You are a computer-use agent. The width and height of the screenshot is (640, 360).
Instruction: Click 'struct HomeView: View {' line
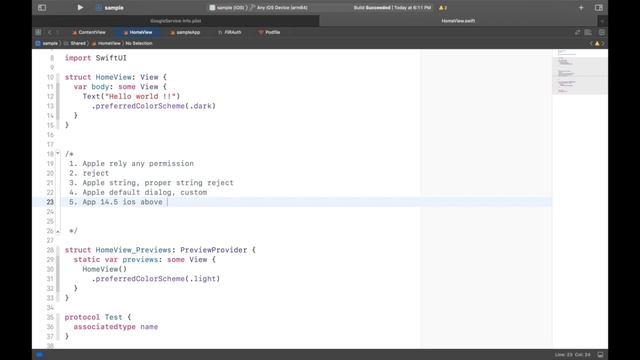click(x=116, y=77)
